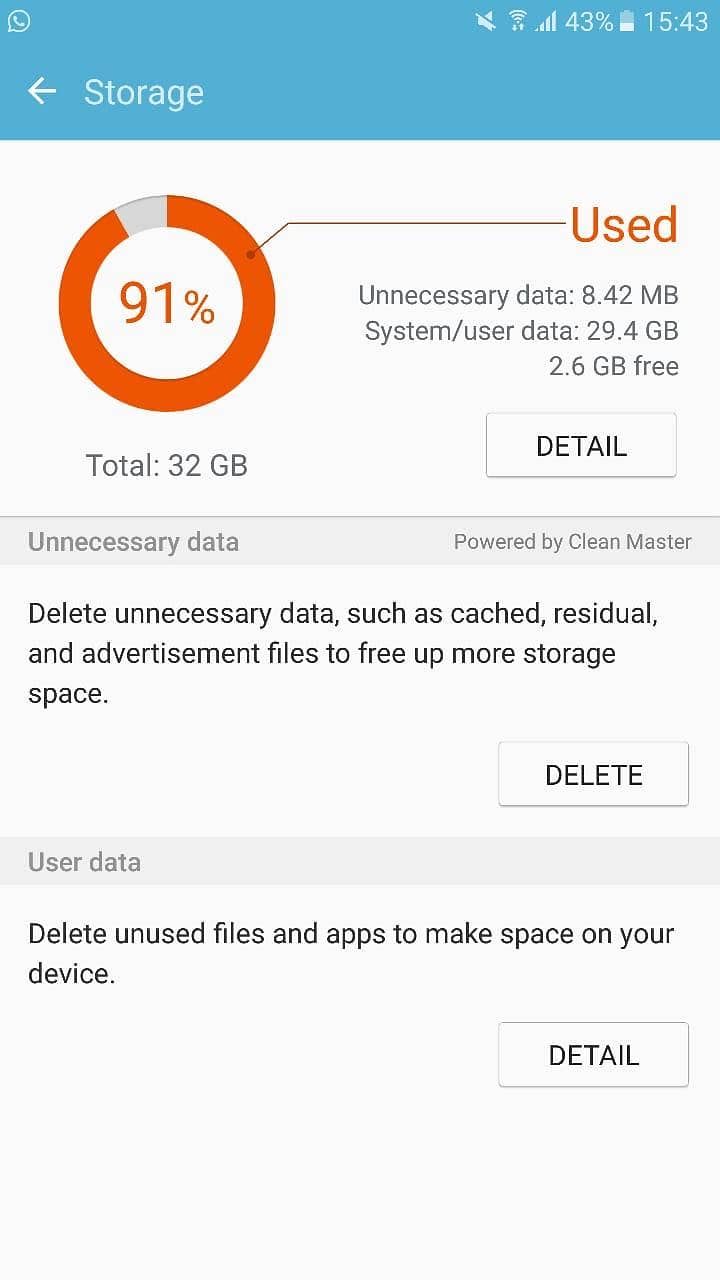This screenshot has width=720, height=1280.
Task: Tap the Wi-Fi icon in status bar
Action: pyautogui.click(x=517, y=21)
